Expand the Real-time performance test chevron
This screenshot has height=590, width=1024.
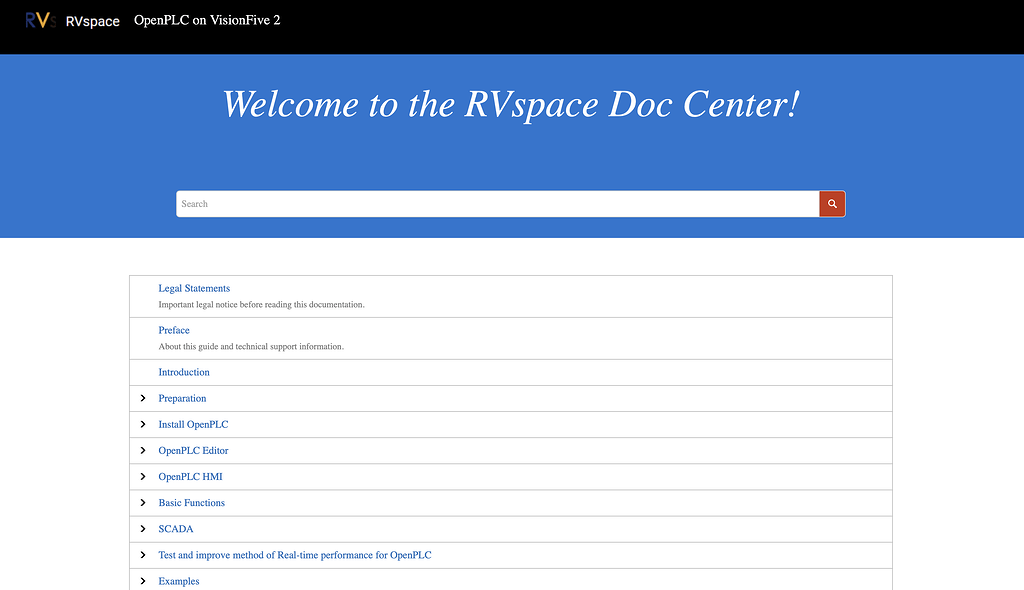(x=143, y=555)
